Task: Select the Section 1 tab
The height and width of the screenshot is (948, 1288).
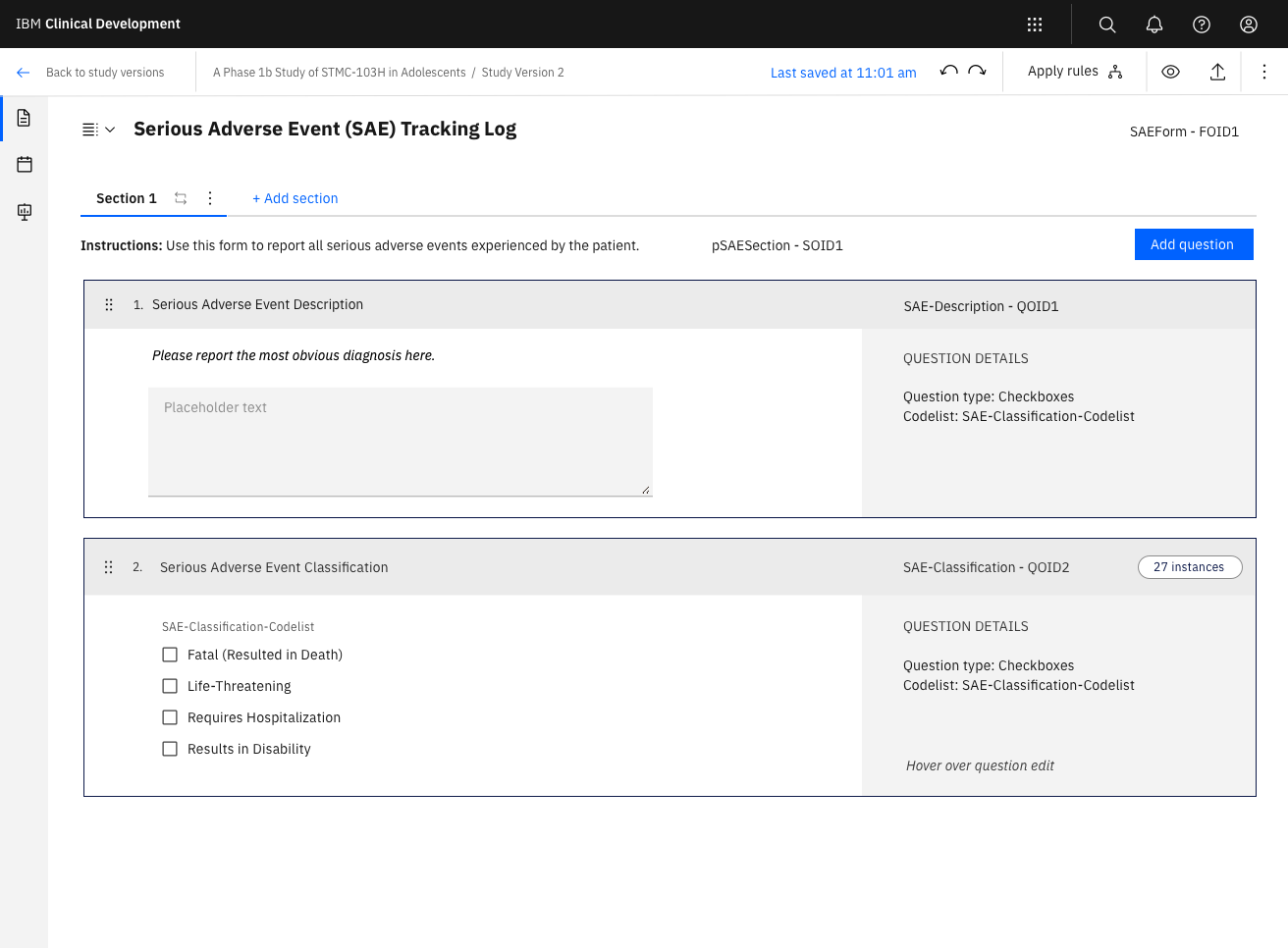Action: coord(127,198)
